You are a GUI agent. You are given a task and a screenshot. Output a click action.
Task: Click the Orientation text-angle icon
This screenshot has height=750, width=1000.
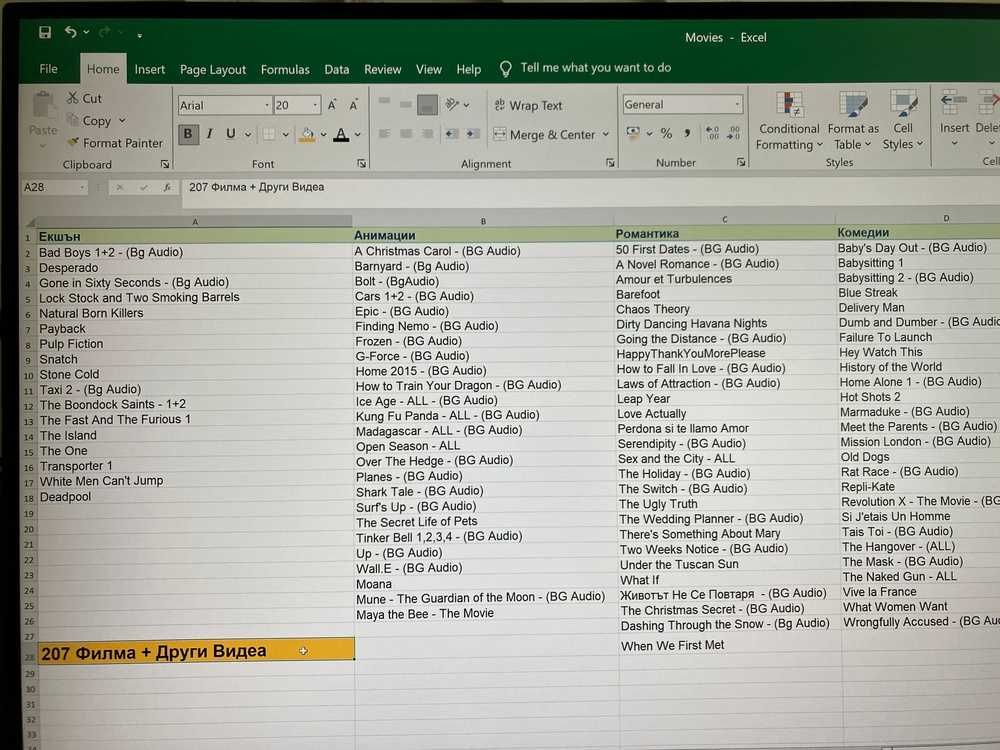[453, 104]
